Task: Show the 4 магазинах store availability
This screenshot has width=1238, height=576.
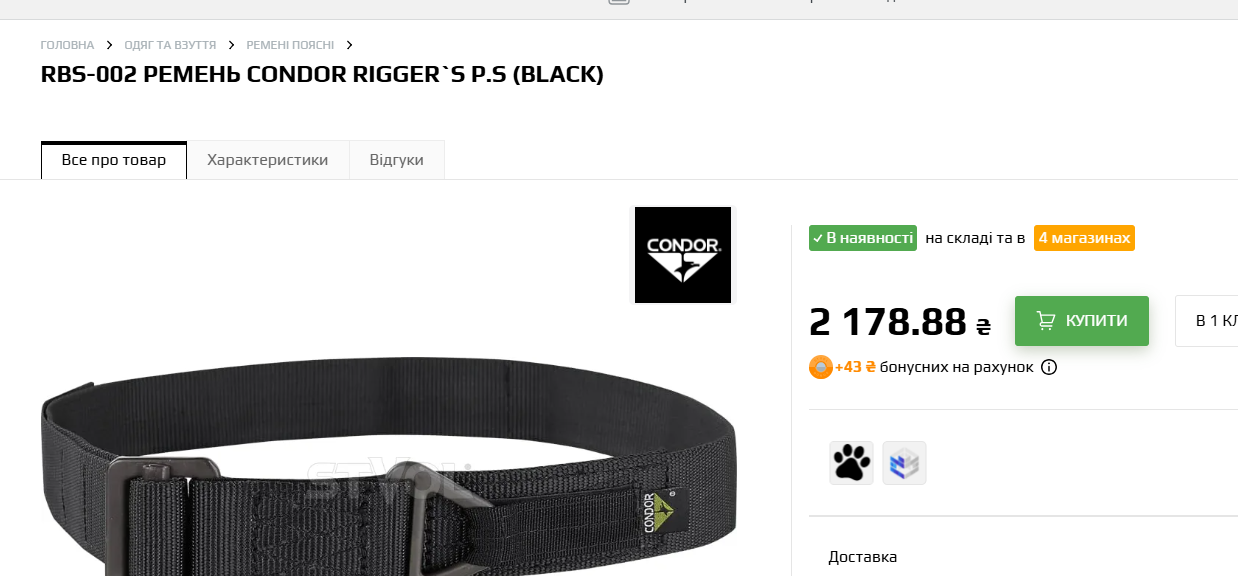Action: click(x=1084, y=238)
